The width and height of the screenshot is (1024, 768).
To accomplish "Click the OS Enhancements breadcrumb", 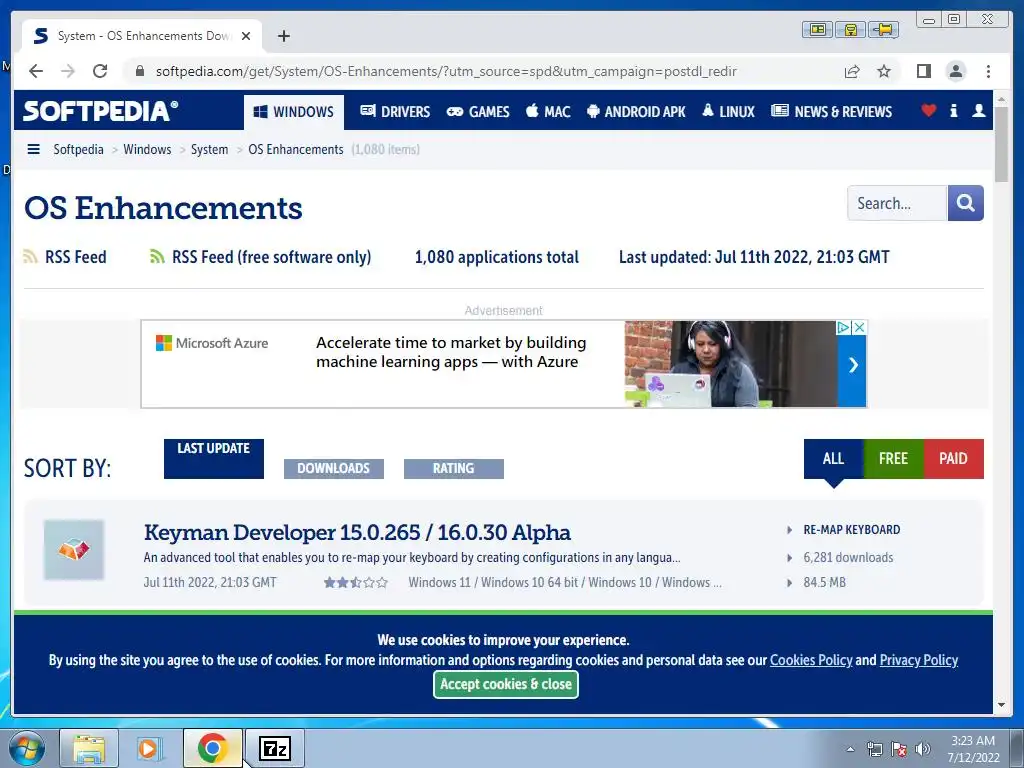I will pos(295,150).
